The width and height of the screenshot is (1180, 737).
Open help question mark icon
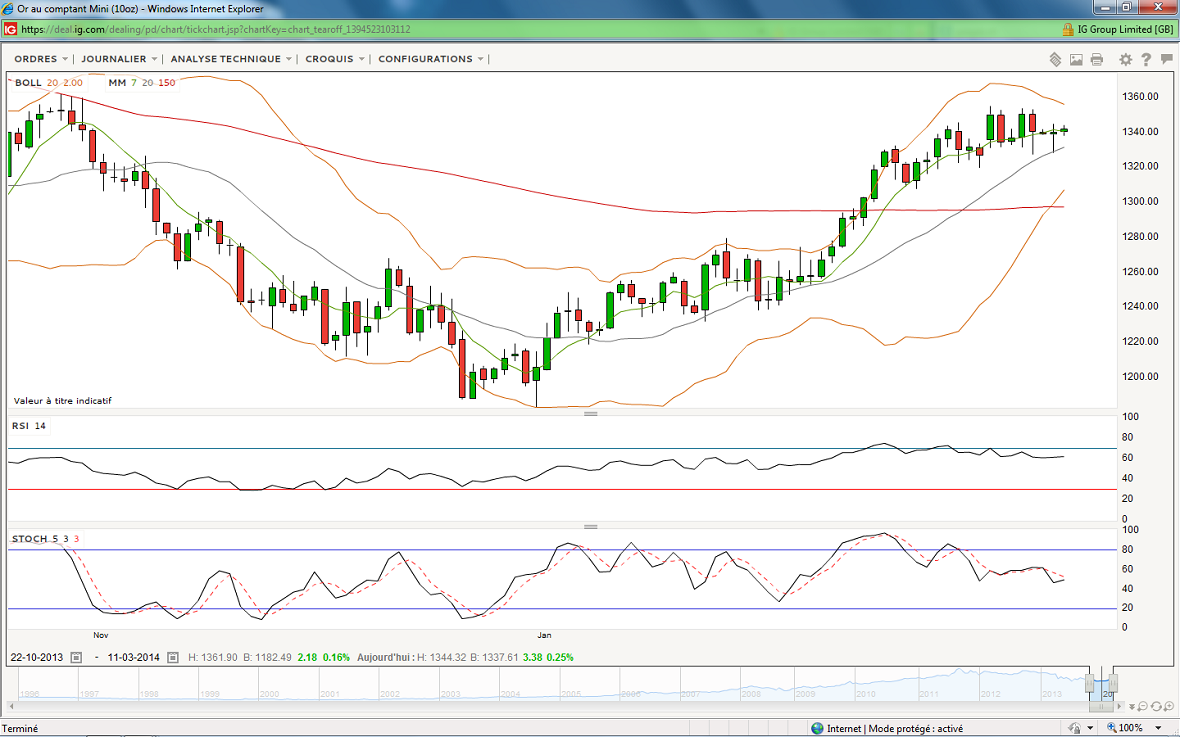[x=1146, y=59]
